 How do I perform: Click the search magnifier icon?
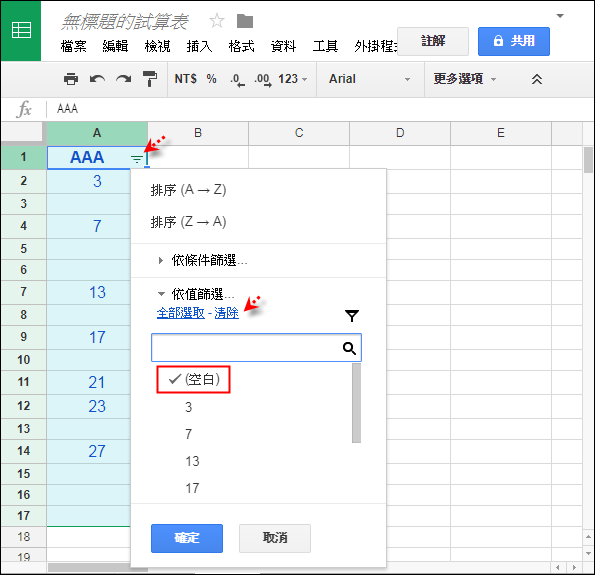pos(349,348)
